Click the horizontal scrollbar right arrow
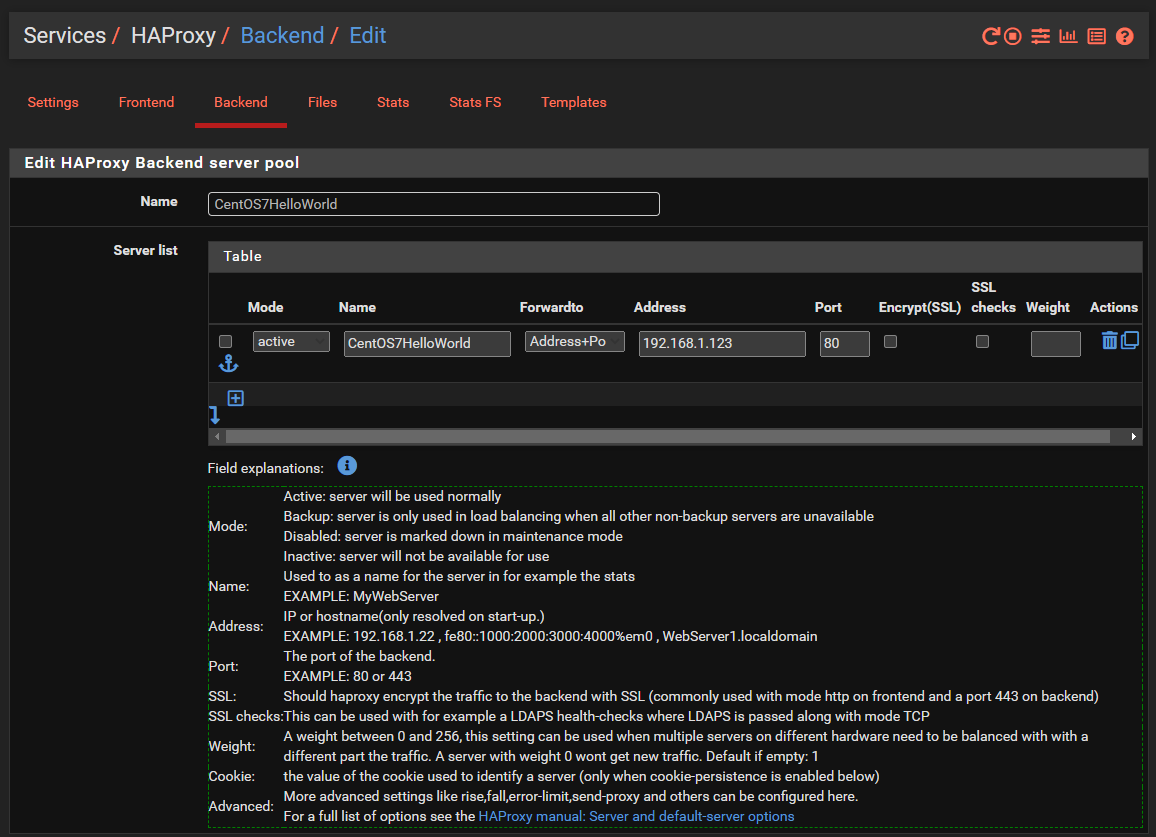Screen dimensions: 1156x837 (1133, 437)
